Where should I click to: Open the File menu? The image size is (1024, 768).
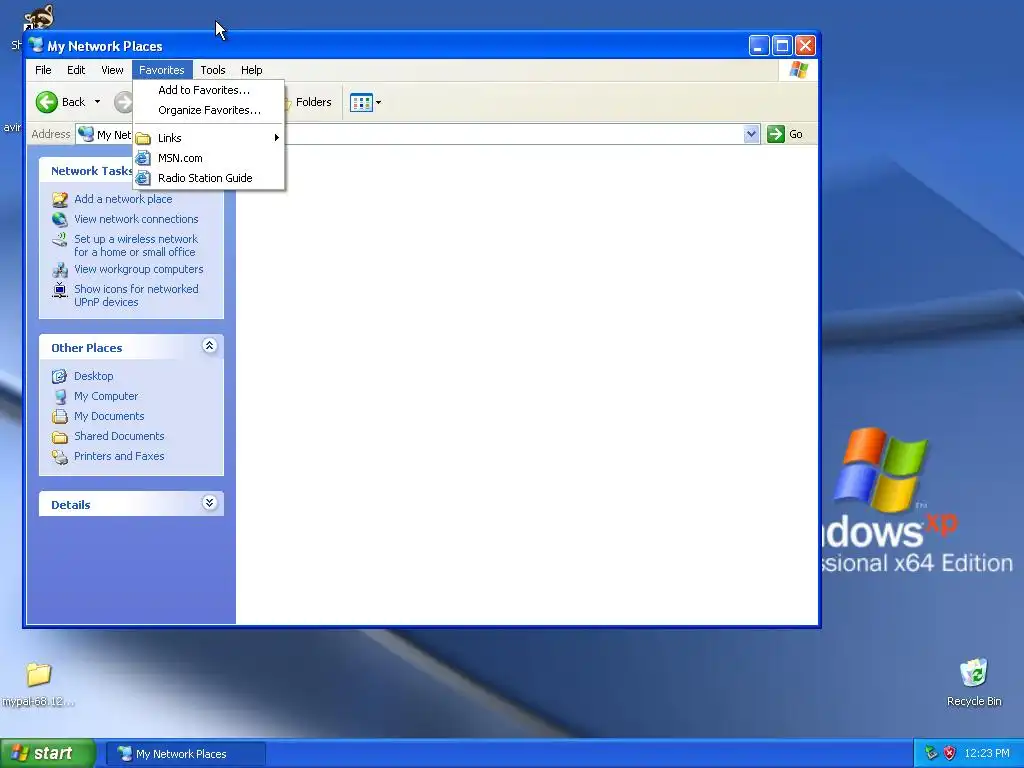pyautogui.click(x=43, y=70)
